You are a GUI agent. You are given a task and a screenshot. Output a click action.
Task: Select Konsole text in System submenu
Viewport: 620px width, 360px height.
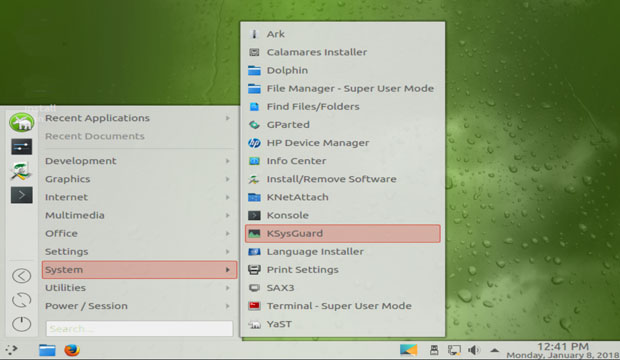tap(287, 215)
